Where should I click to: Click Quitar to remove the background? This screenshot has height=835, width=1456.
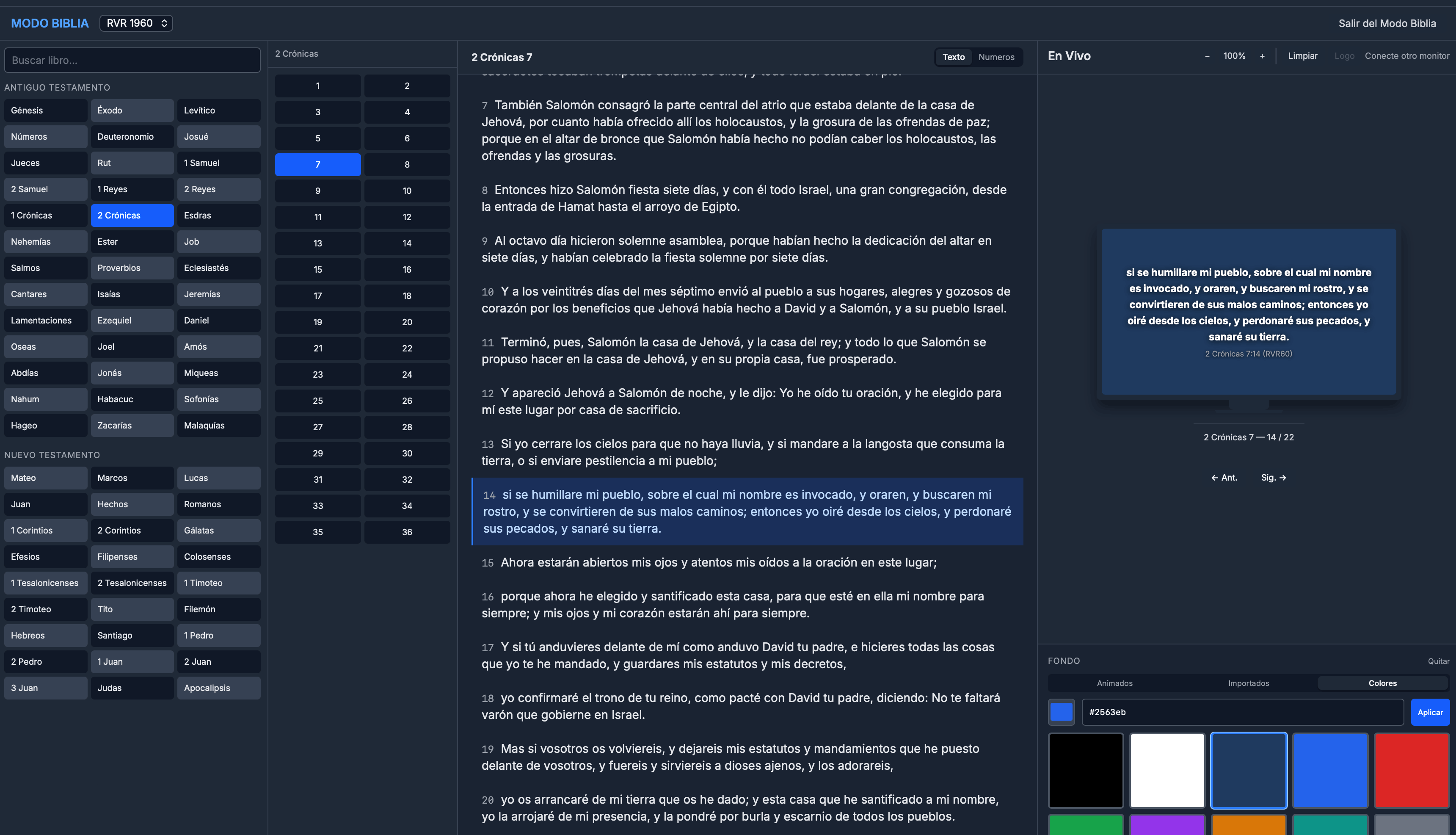click(1438, 661)
